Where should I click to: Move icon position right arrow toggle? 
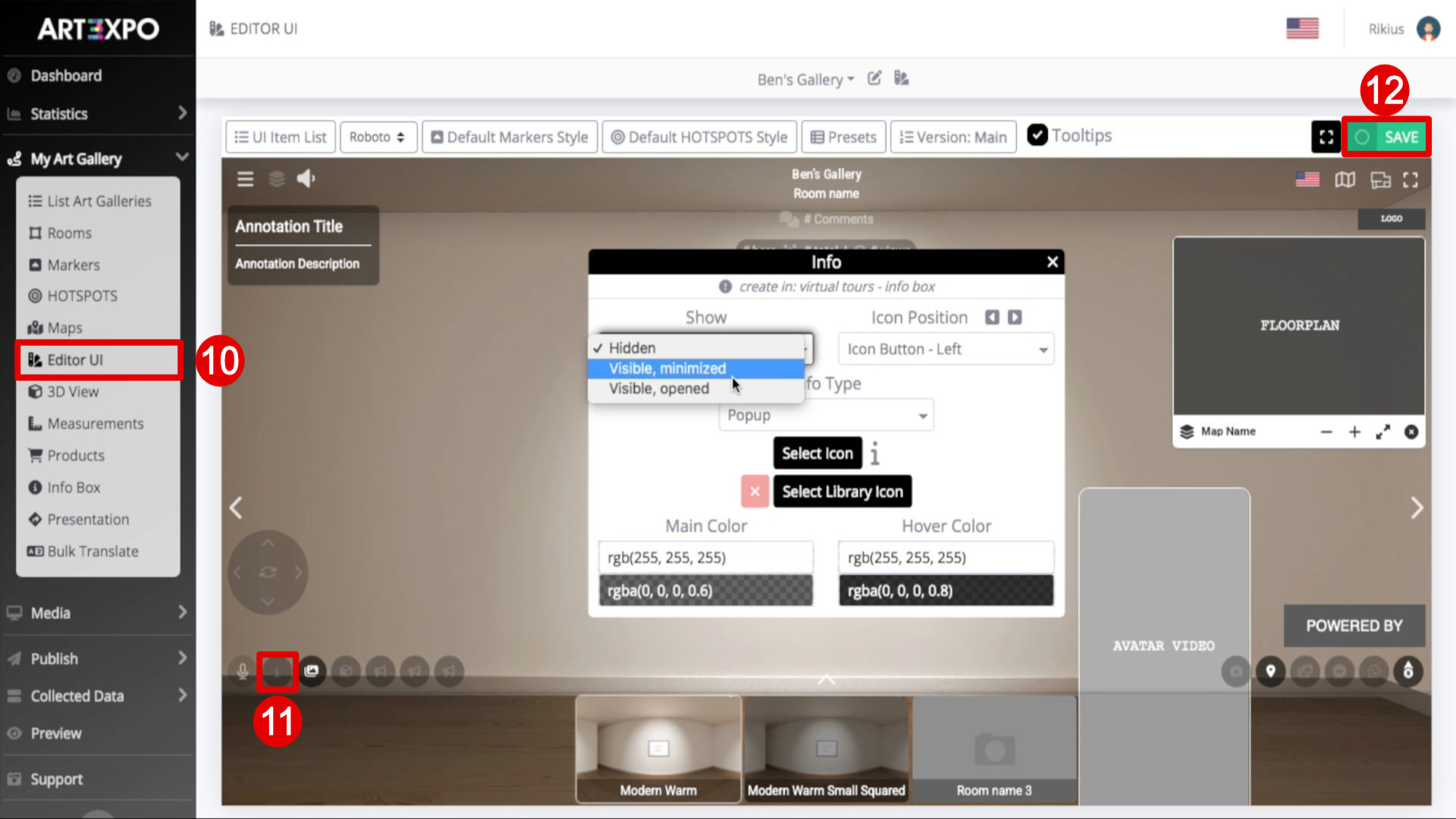point(1015,317)
